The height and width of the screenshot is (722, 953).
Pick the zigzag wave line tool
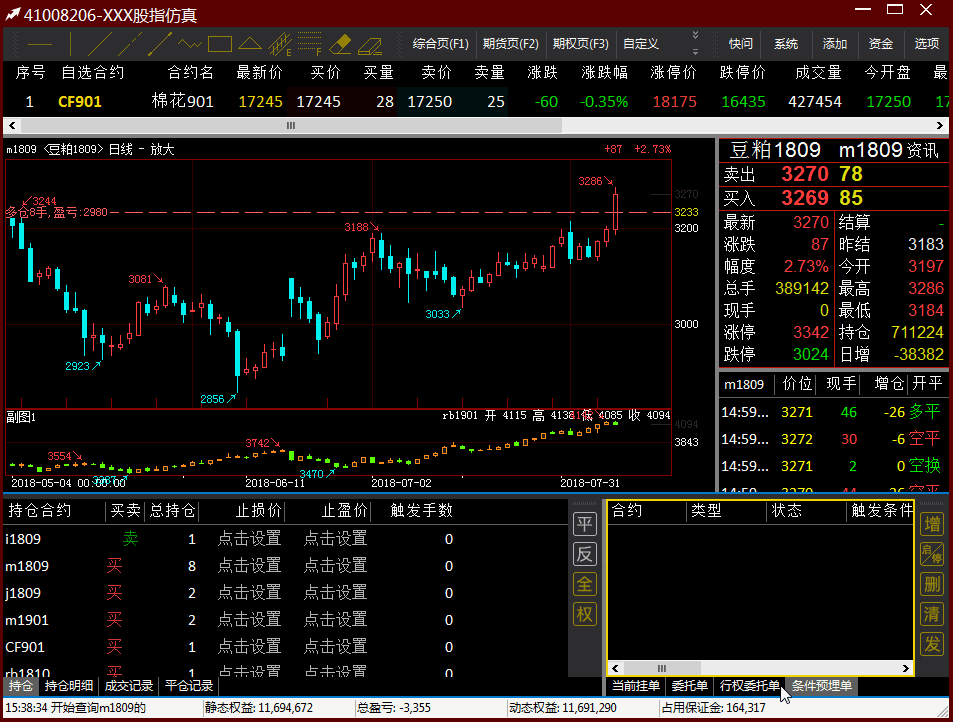tap(190, 44)
